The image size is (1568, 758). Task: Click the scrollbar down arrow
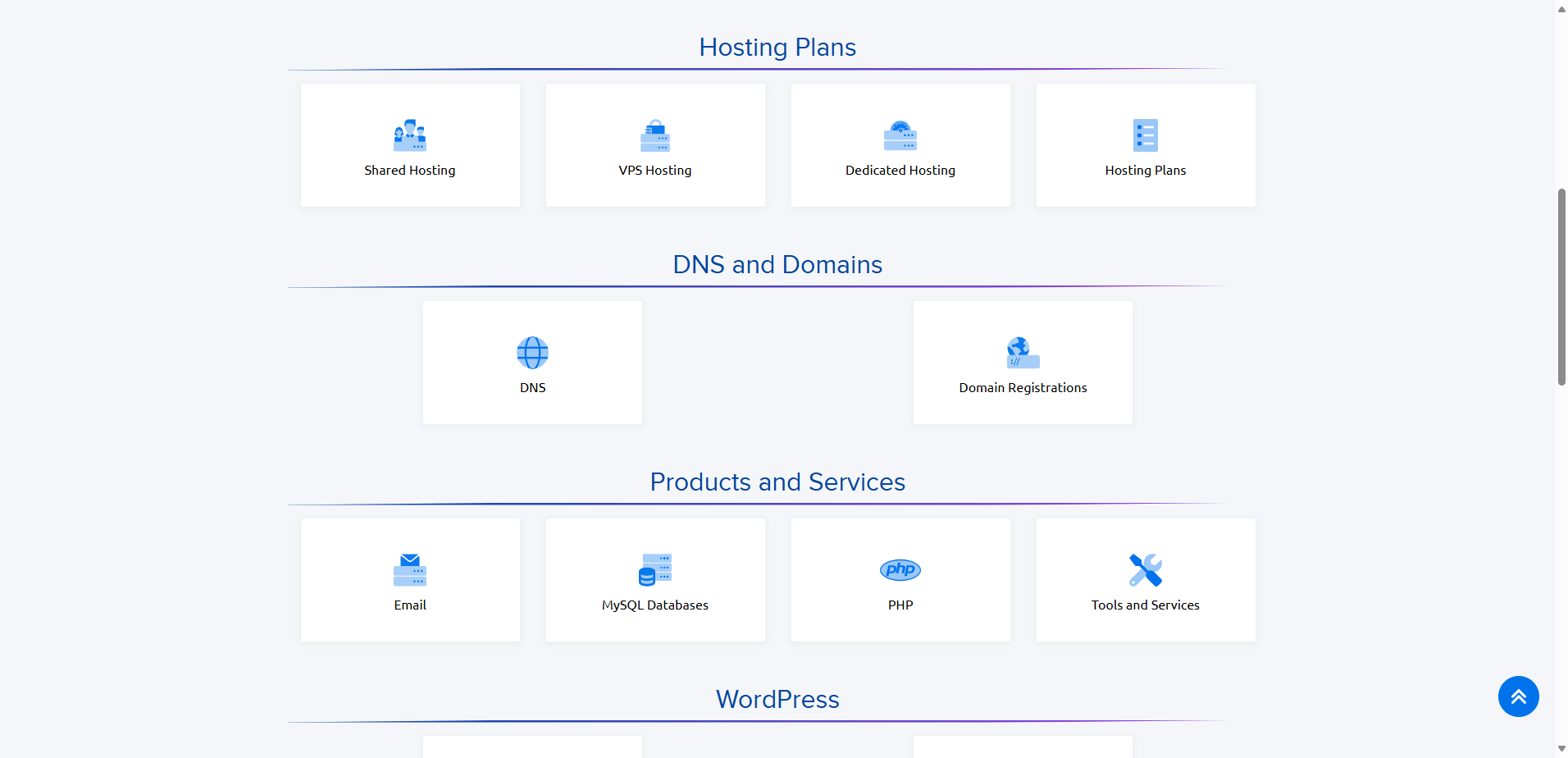1561,749
